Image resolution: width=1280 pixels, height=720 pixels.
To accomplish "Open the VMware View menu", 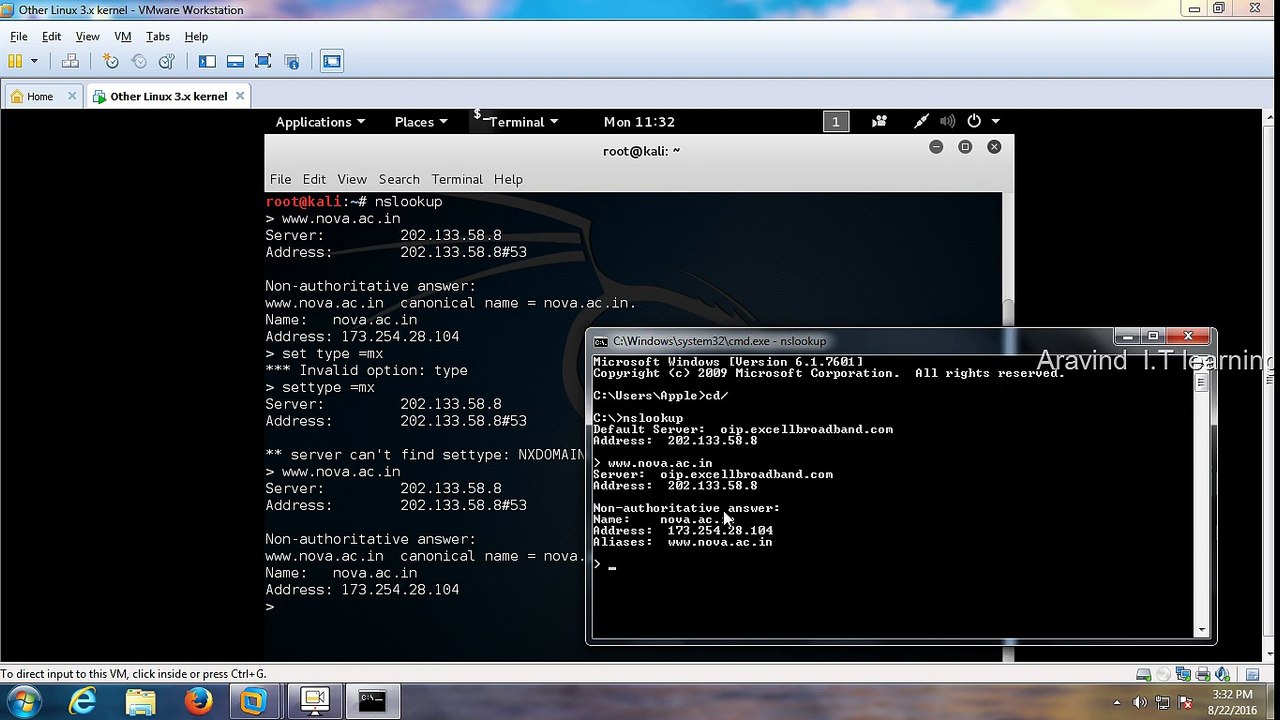I will click(x=87, y=36).
